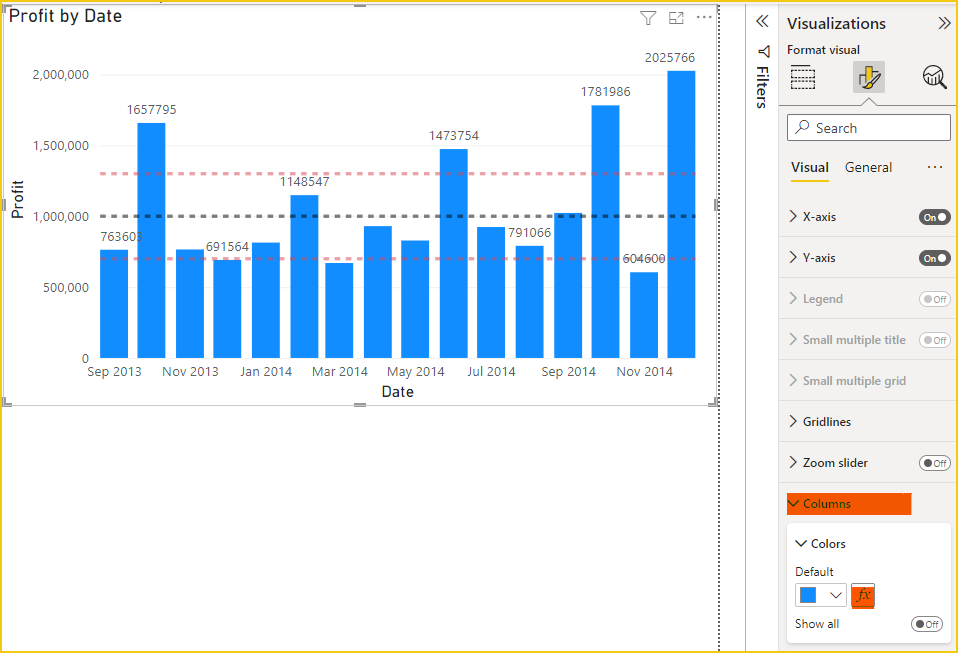Click the Profit axis title

(x=17, y=199)
